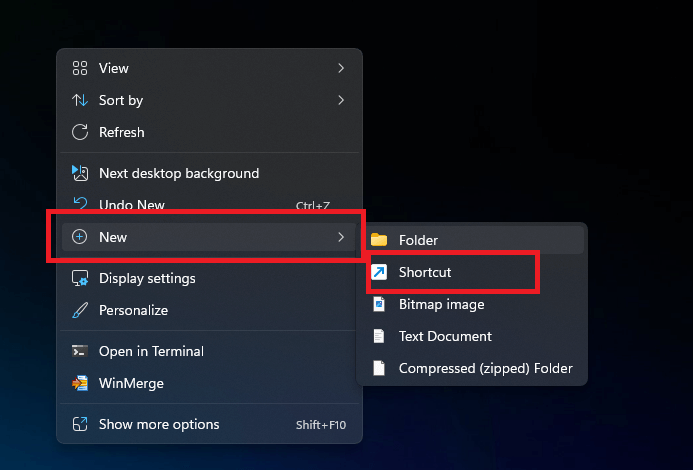
Task: Click the blue Shortcut arrow icon
Action: click(379, 272)
